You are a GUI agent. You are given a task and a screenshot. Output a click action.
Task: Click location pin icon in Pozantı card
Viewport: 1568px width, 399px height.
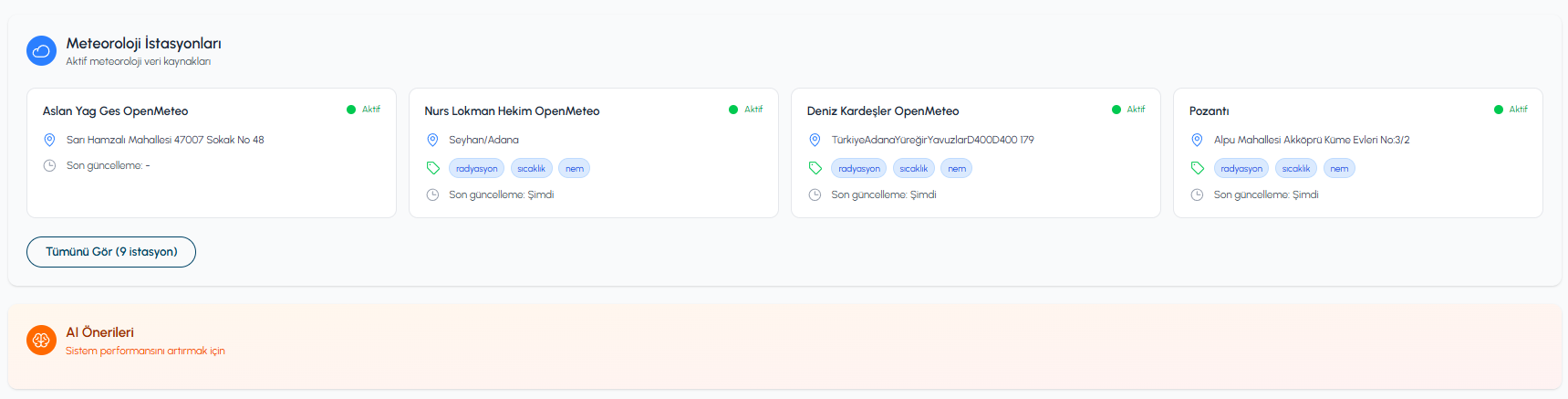point(1197,140)
